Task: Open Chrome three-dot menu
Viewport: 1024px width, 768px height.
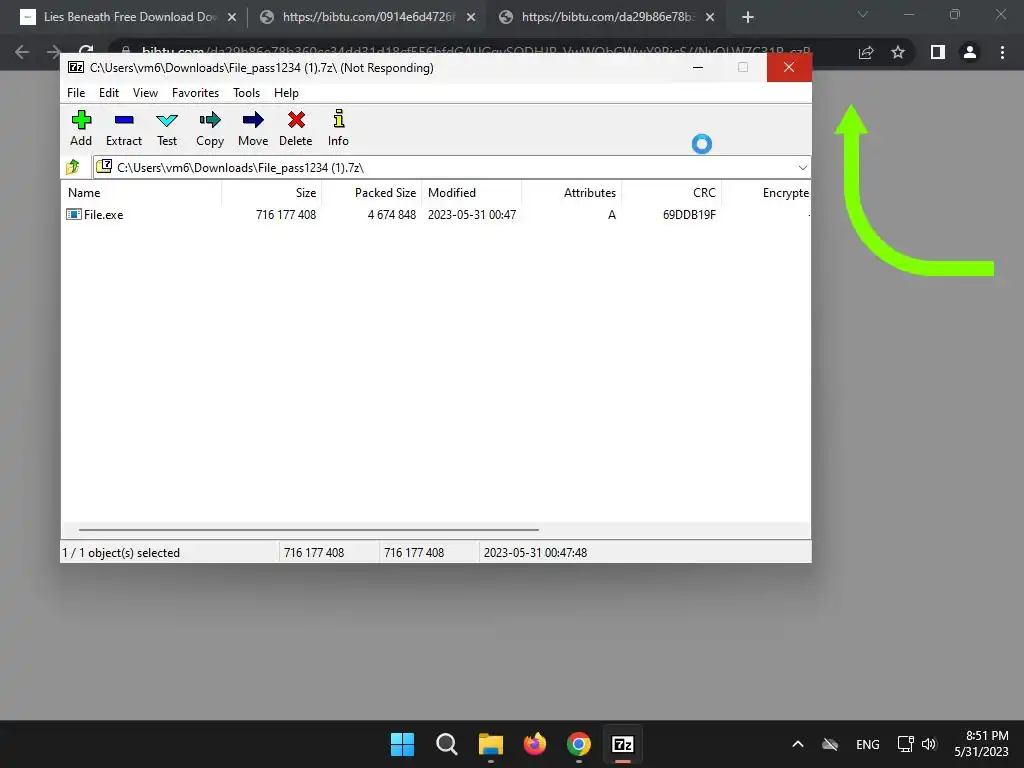Action: pyautogui.click(x=1002, y=52)
